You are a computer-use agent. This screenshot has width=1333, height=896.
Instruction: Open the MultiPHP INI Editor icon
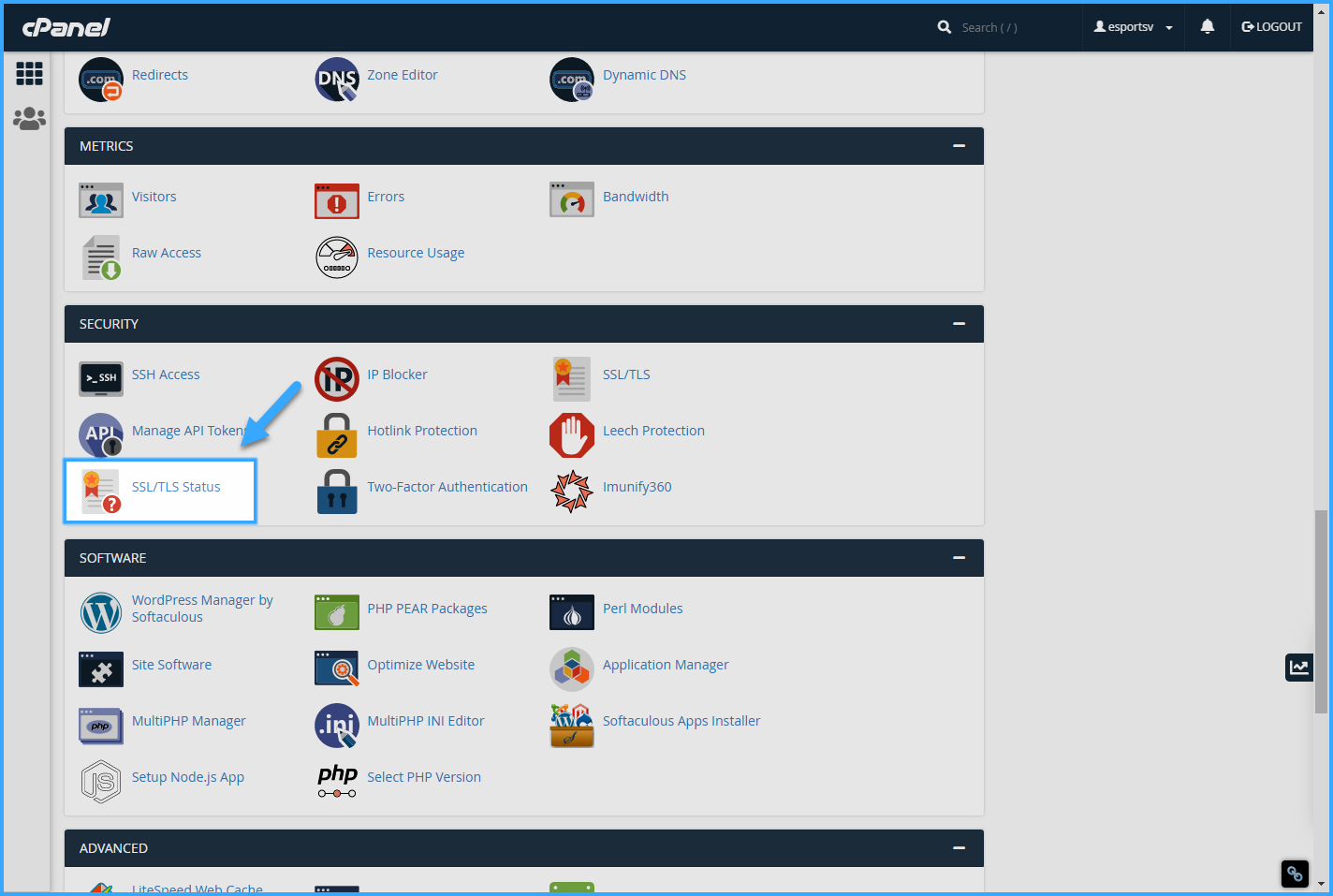point(337,726)
